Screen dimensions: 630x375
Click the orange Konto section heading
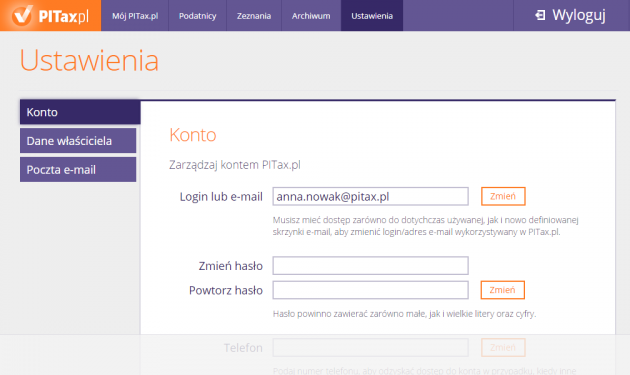coord(193,135)
